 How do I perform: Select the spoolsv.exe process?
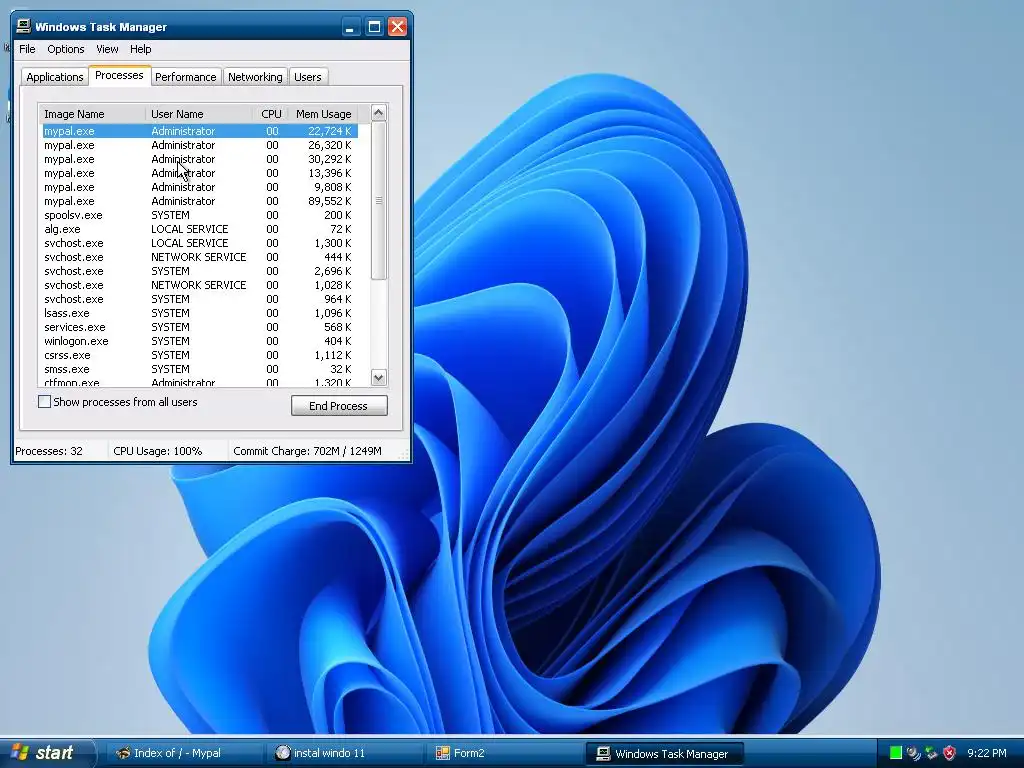[x=200, y=216]
